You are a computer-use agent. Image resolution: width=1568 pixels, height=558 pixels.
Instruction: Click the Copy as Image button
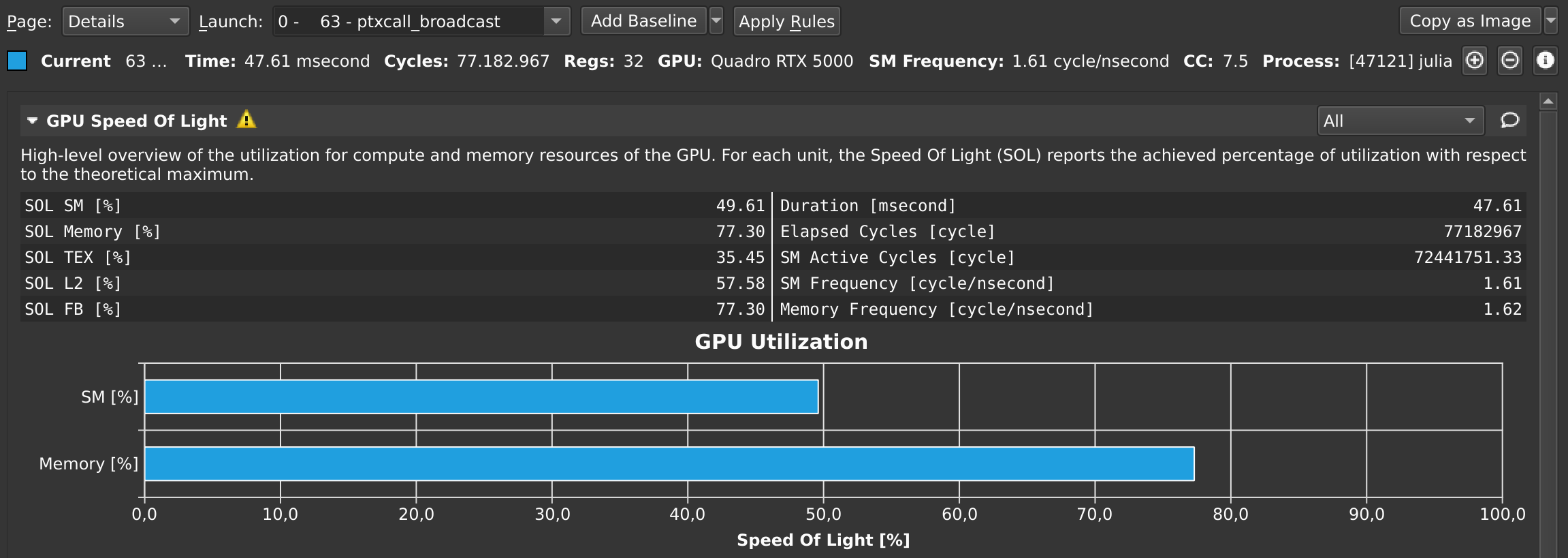(1470, 21)
